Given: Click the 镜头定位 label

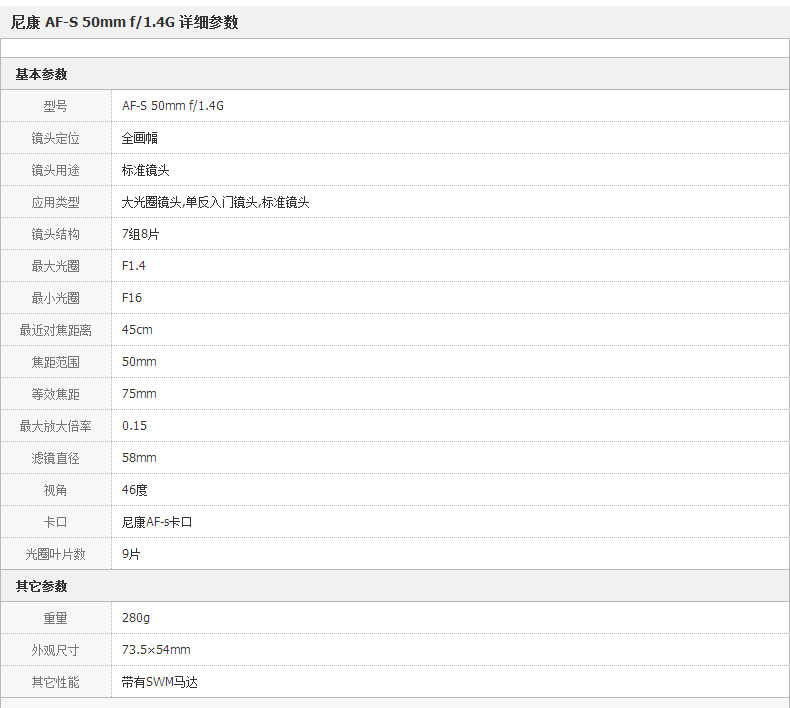Looking at the screenshot, I should point(55,138).
